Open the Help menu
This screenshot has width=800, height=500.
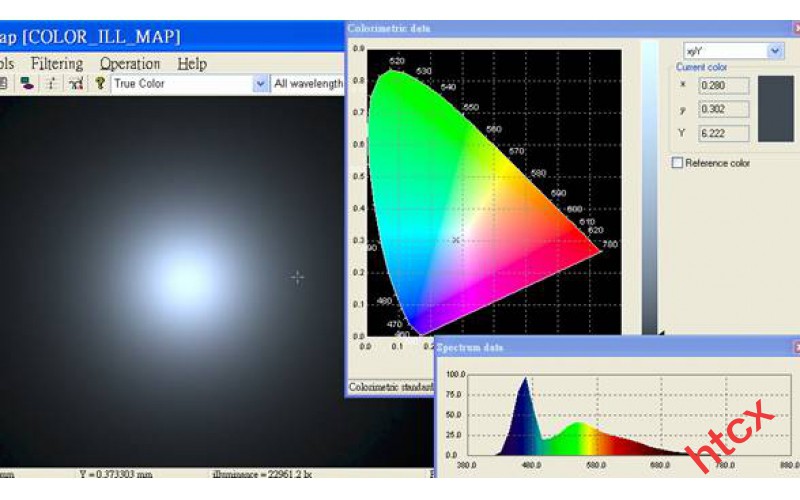192,63
